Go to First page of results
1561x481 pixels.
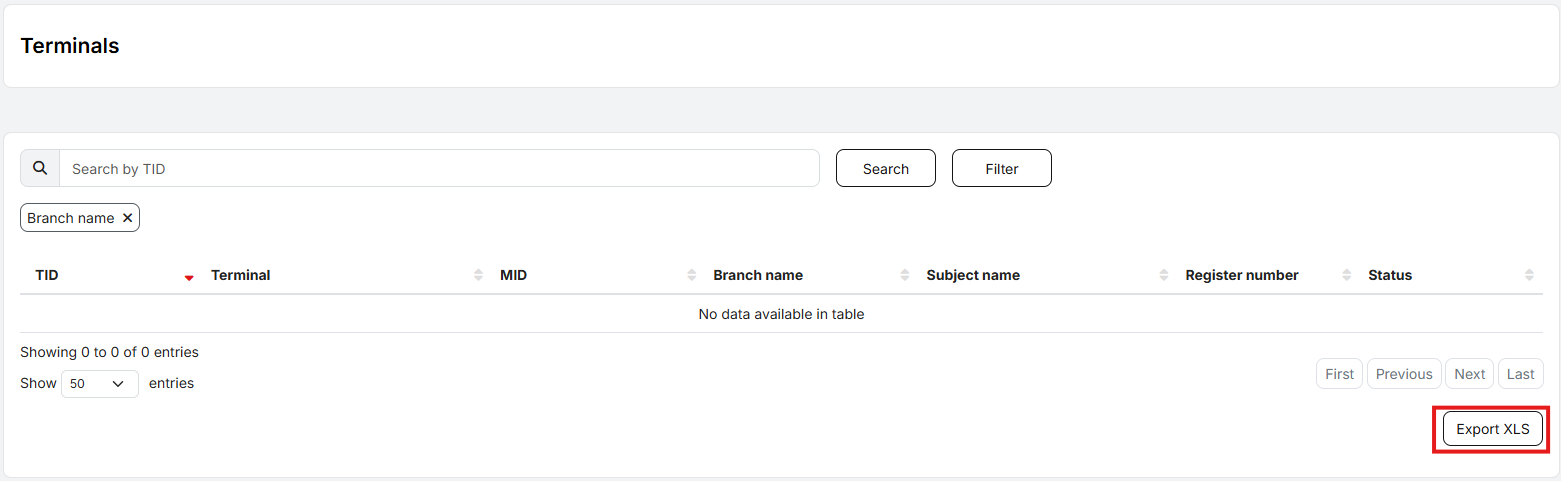(x=1339, y=374)
